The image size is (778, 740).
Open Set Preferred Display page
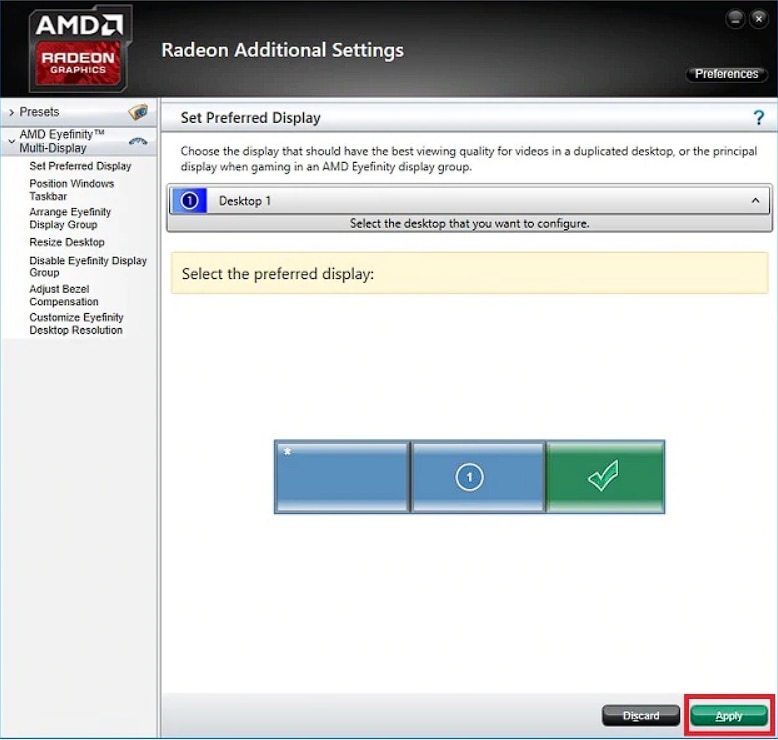pos(80,166)
